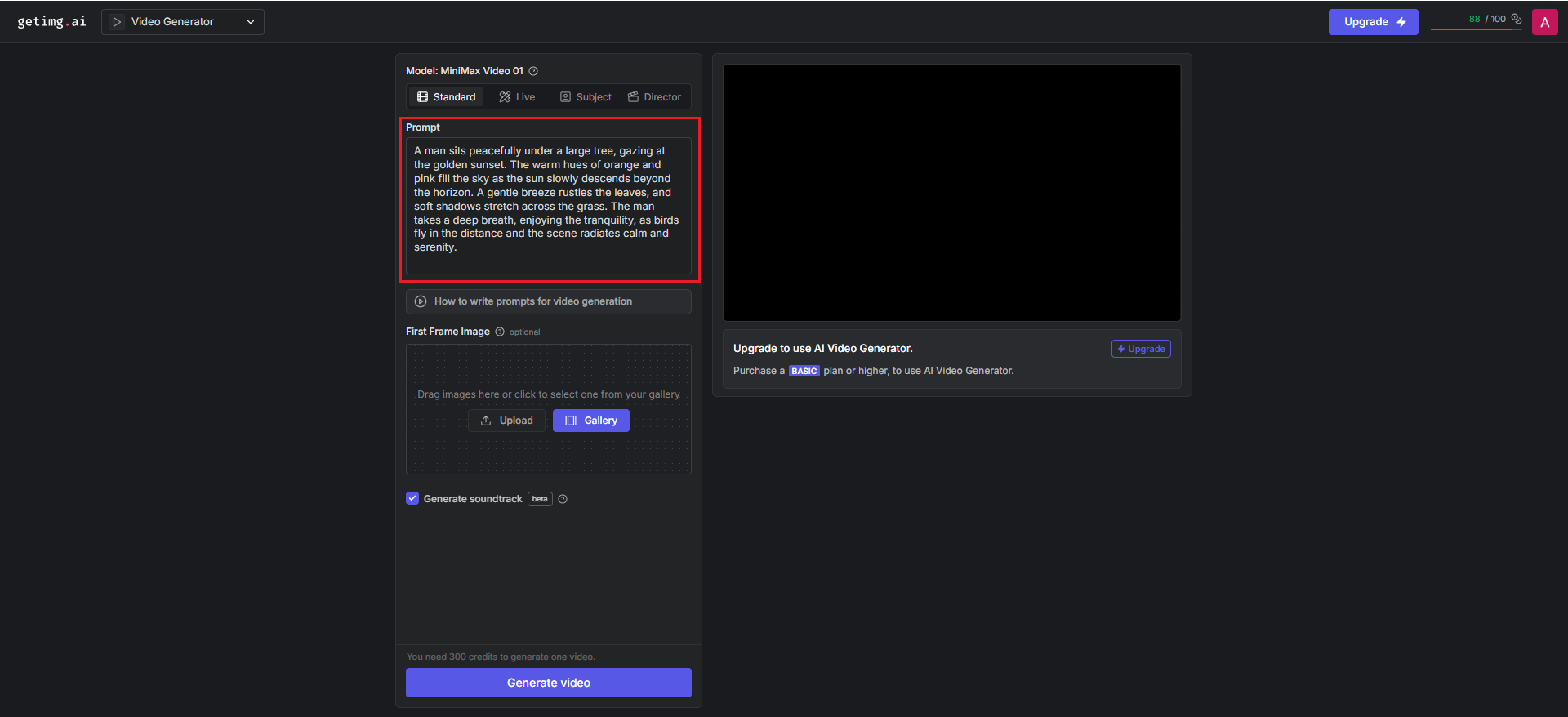Click the beta badge next to soundtrack
1568x717 pixels.
pyautogui.click(x=540, y=499)
